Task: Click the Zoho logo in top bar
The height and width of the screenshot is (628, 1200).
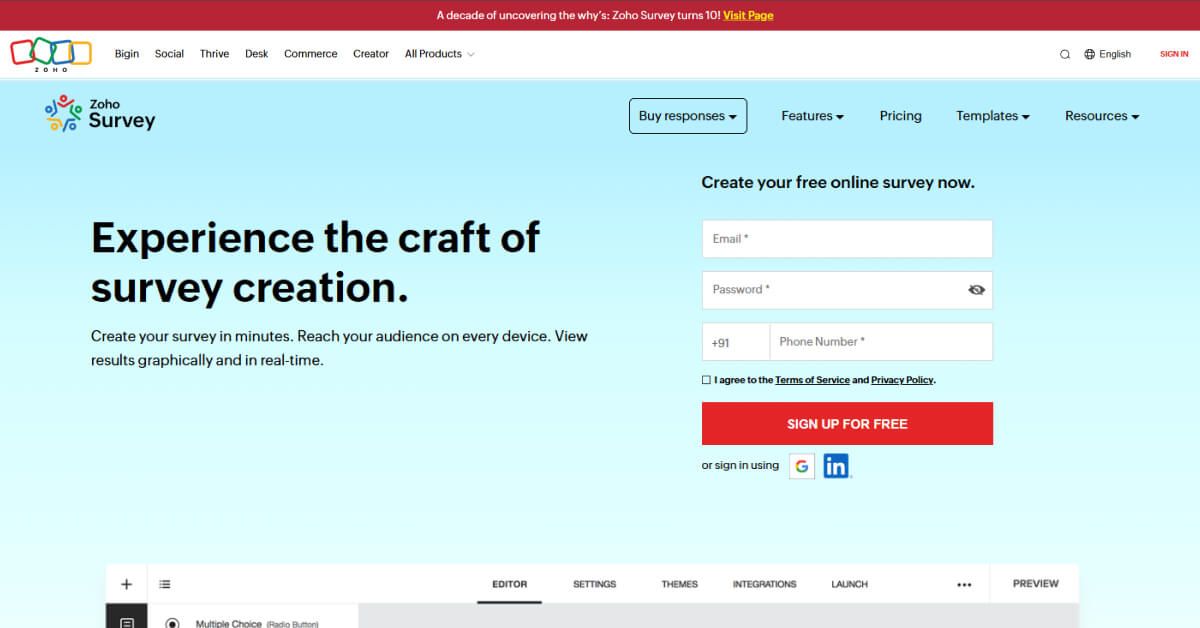Action: [51, 54]
